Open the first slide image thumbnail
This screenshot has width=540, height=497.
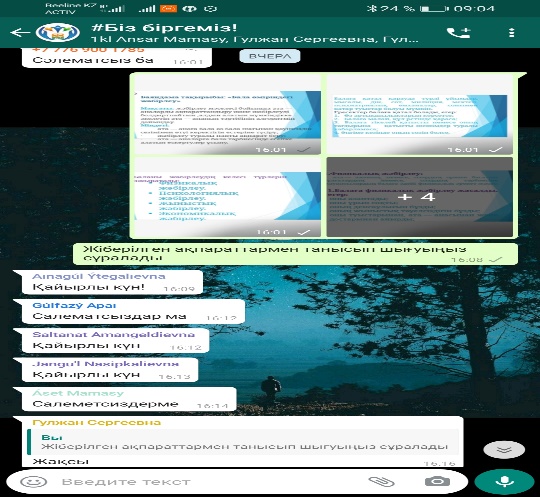228,115
